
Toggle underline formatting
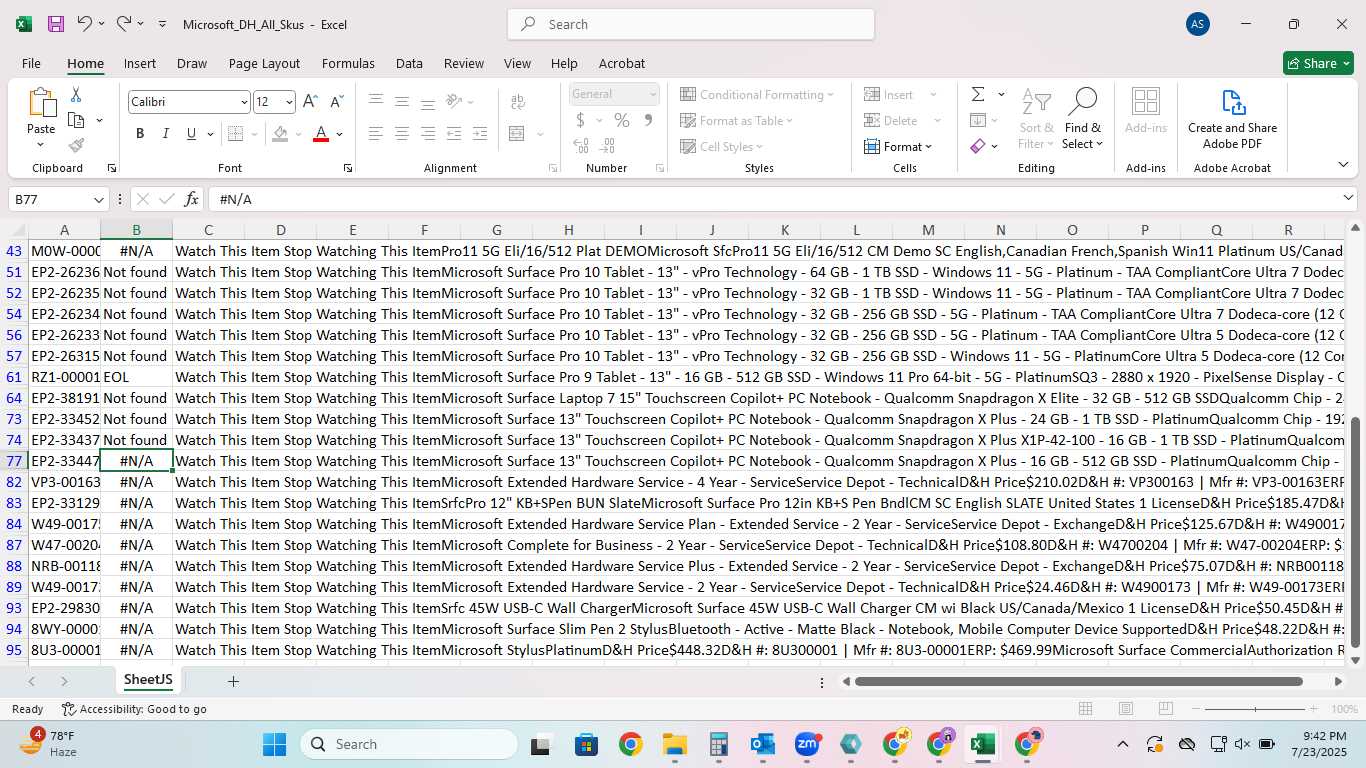[x=191, y=134]
